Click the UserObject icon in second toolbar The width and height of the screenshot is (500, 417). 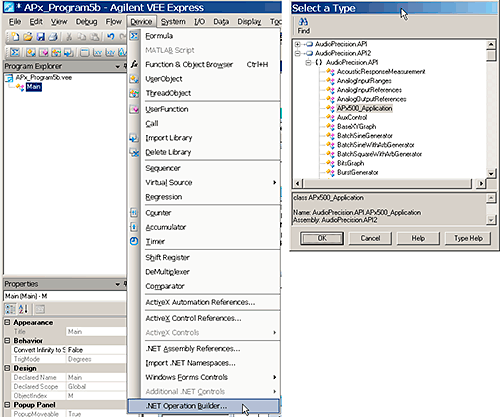click(x=31, y=52)
